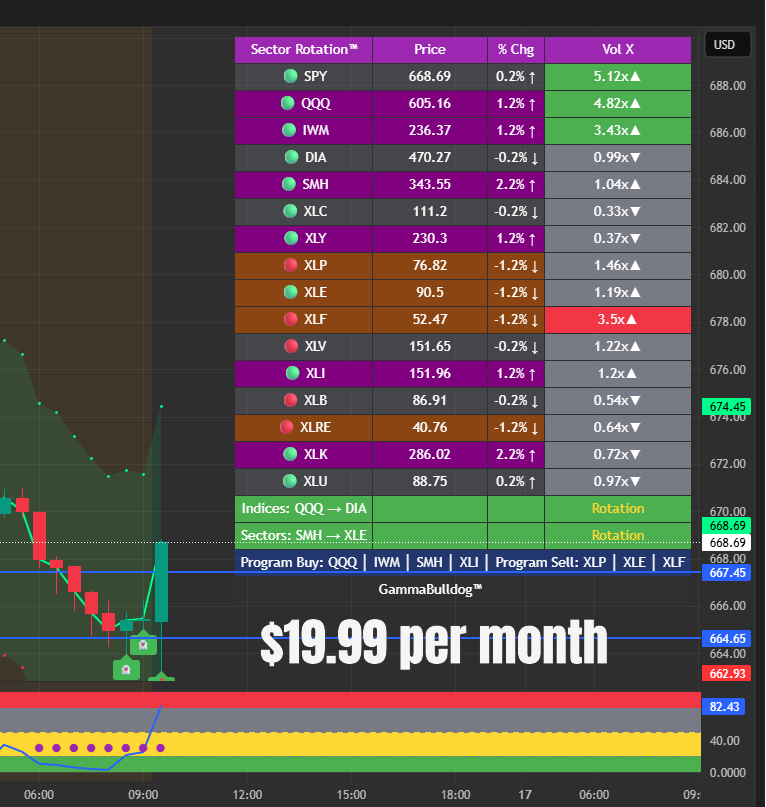Click SPY volume multiple 5.12x

[x=618, y=77]
